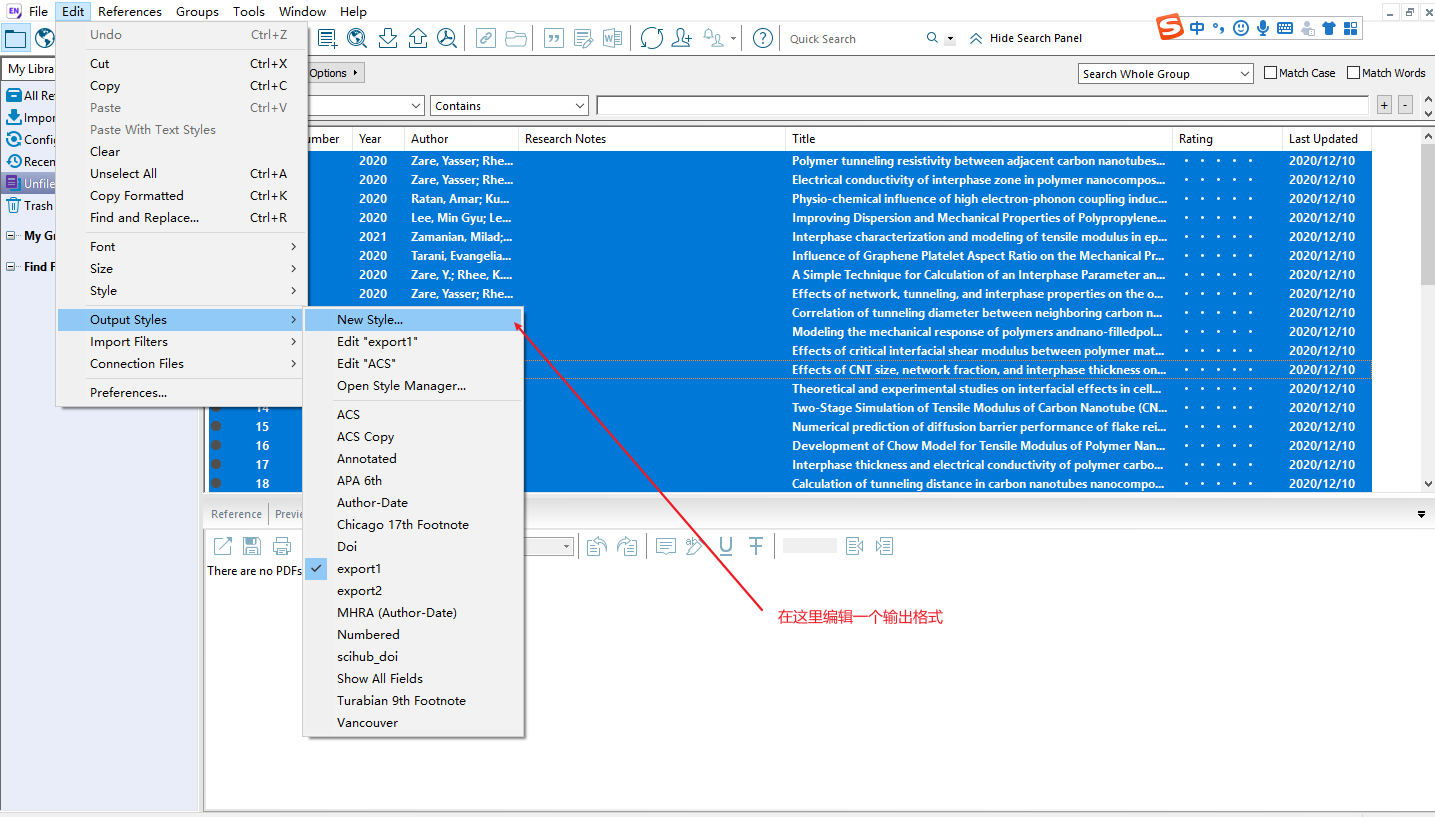Click the Share Library person-plus icon

[682, 39]
